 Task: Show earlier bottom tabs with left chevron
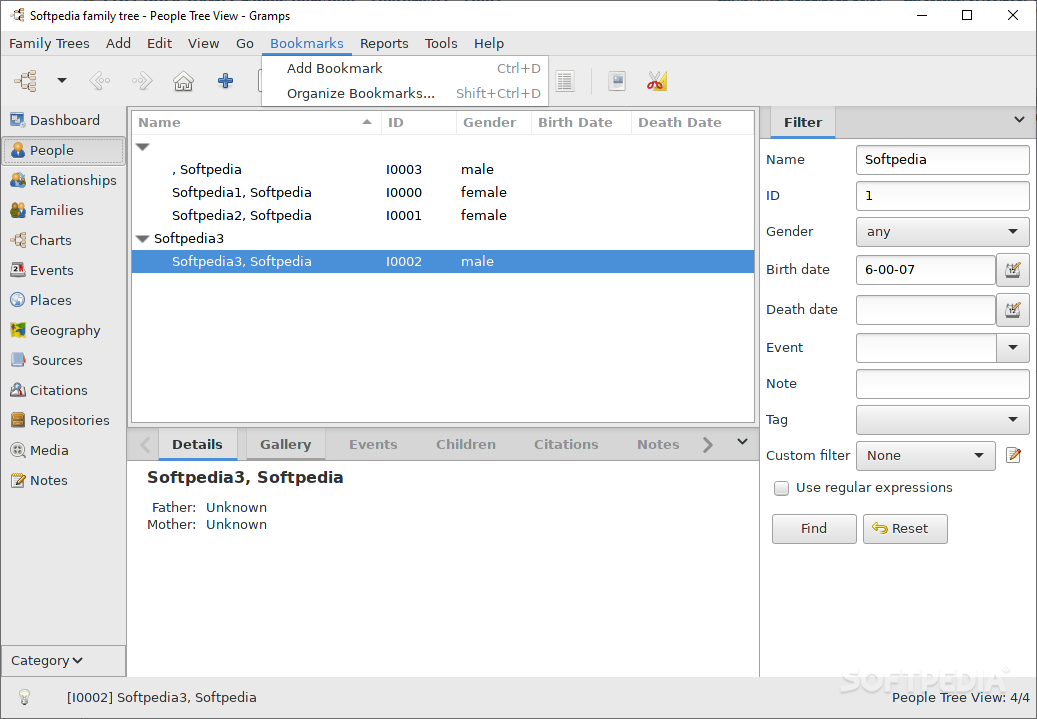coord(145,444)
